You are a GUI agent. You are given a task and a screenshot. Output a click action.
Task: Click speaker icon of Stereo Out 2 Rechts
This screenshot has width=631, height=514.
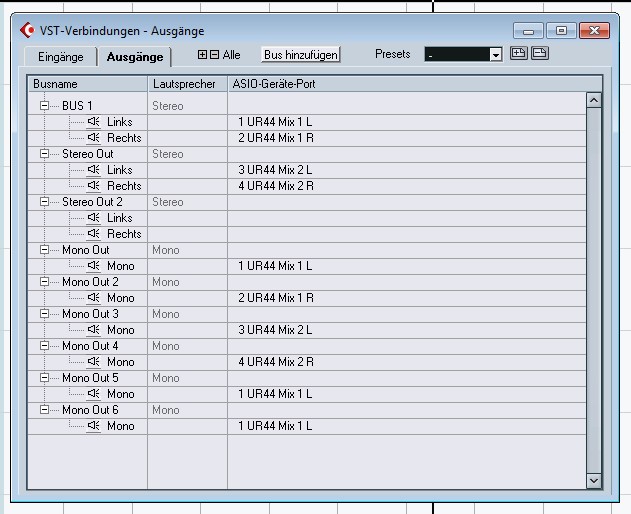(93, 233)
